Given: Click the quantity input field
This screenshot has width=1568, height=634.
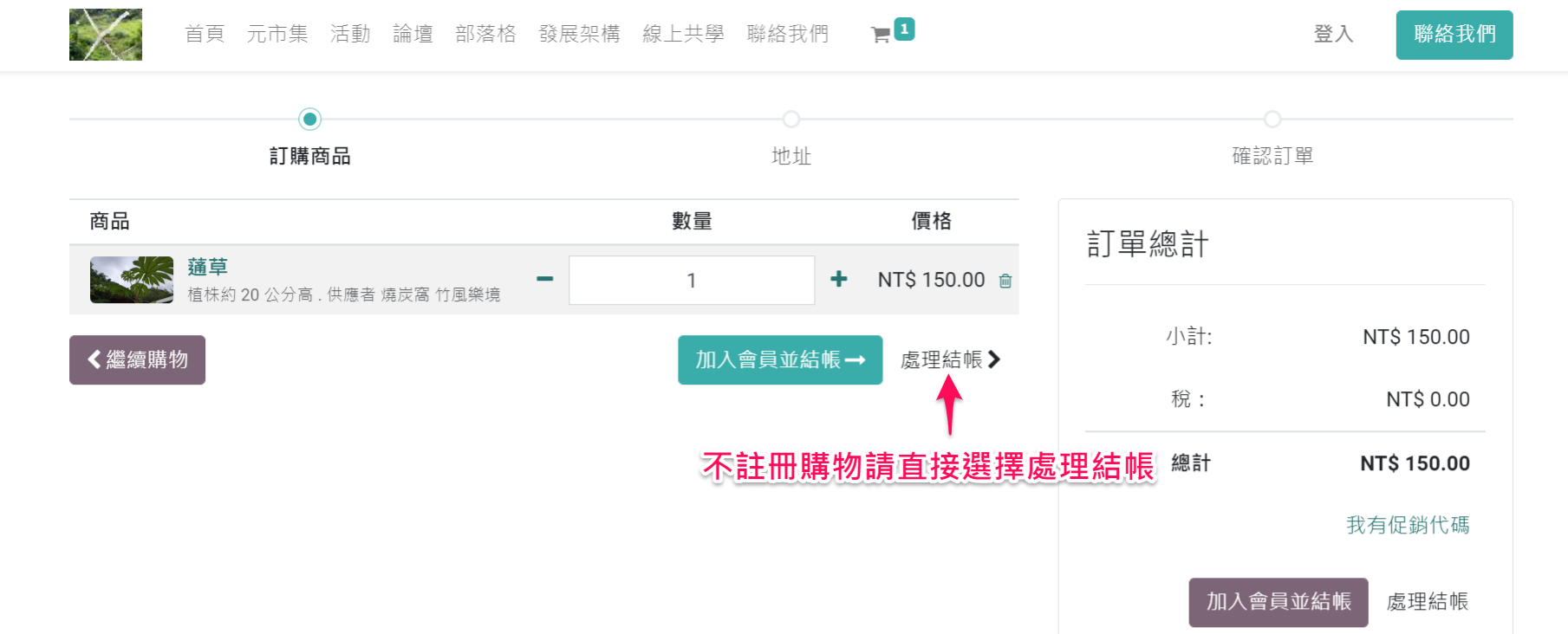Looking at the screenshot, I should coord(691,280).
